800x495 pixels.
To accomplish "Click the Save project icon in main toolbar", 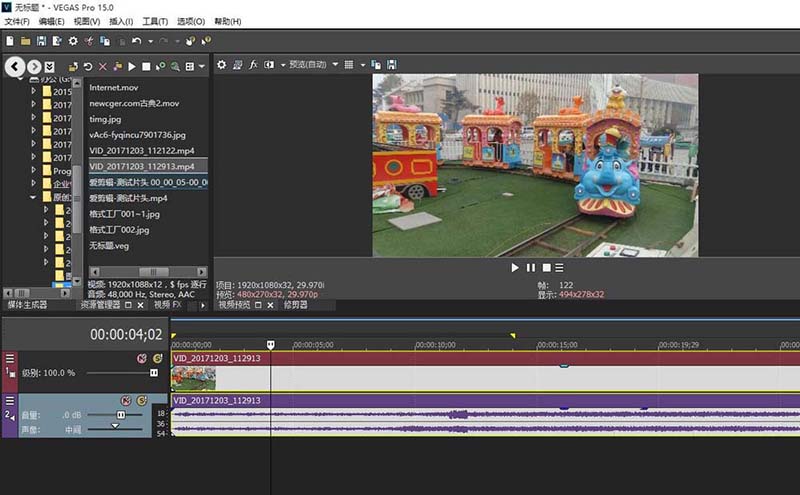I will (x=41, y=41).
